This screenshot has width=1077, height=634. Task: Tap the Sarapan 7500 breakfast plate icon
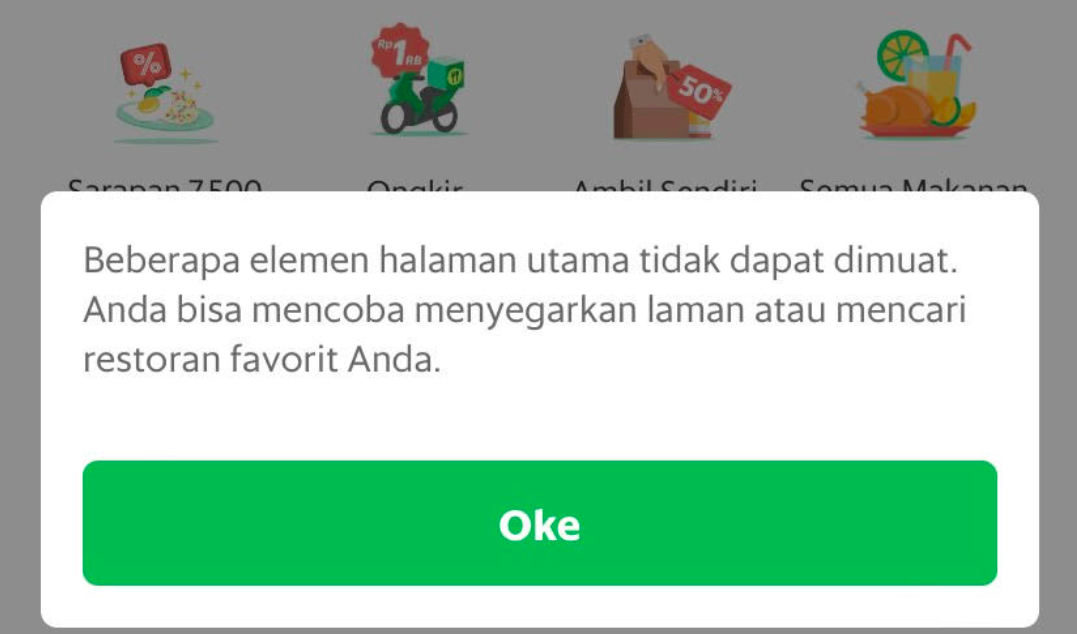165,93
